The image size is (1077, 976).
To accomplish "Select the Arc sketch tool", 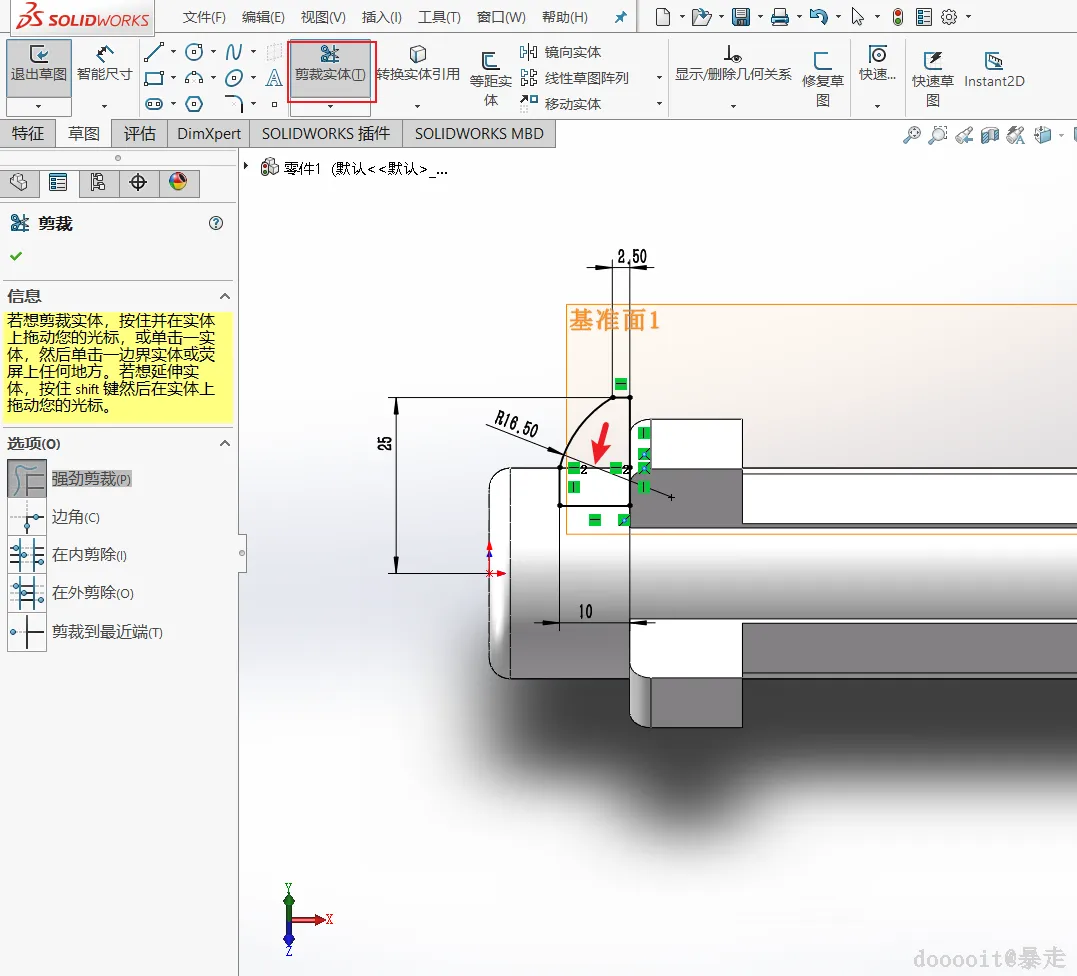I will [x=194, y=78].
